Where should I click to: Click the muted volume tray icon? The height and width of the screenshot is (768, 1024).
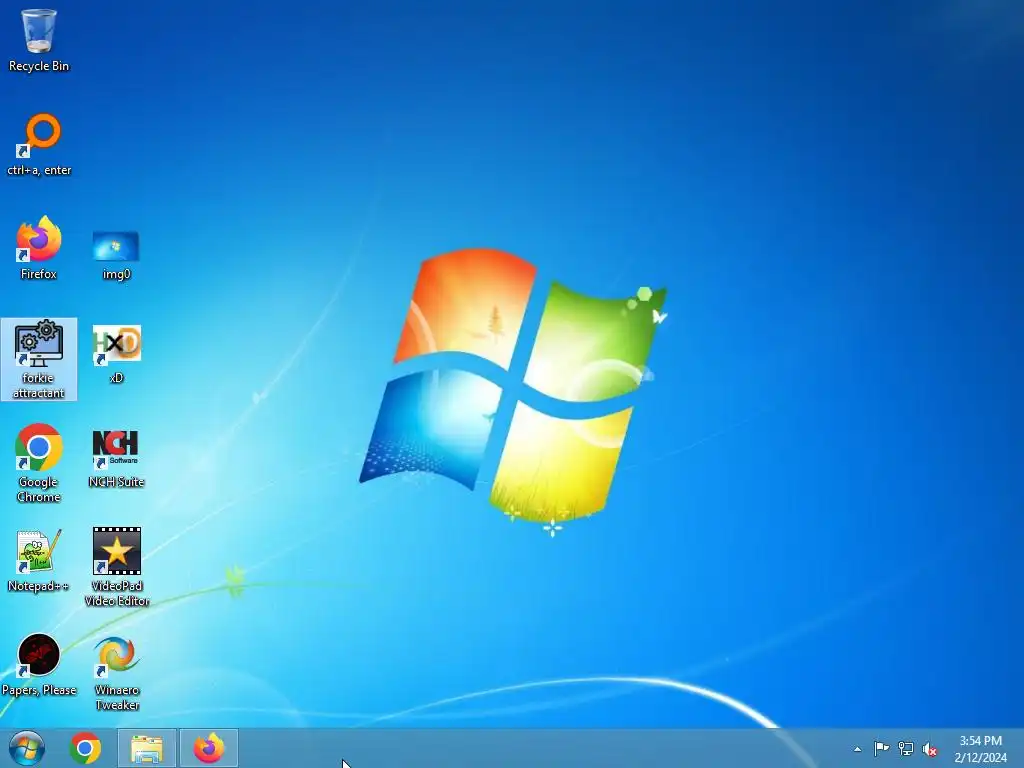[x=929, y=749]
